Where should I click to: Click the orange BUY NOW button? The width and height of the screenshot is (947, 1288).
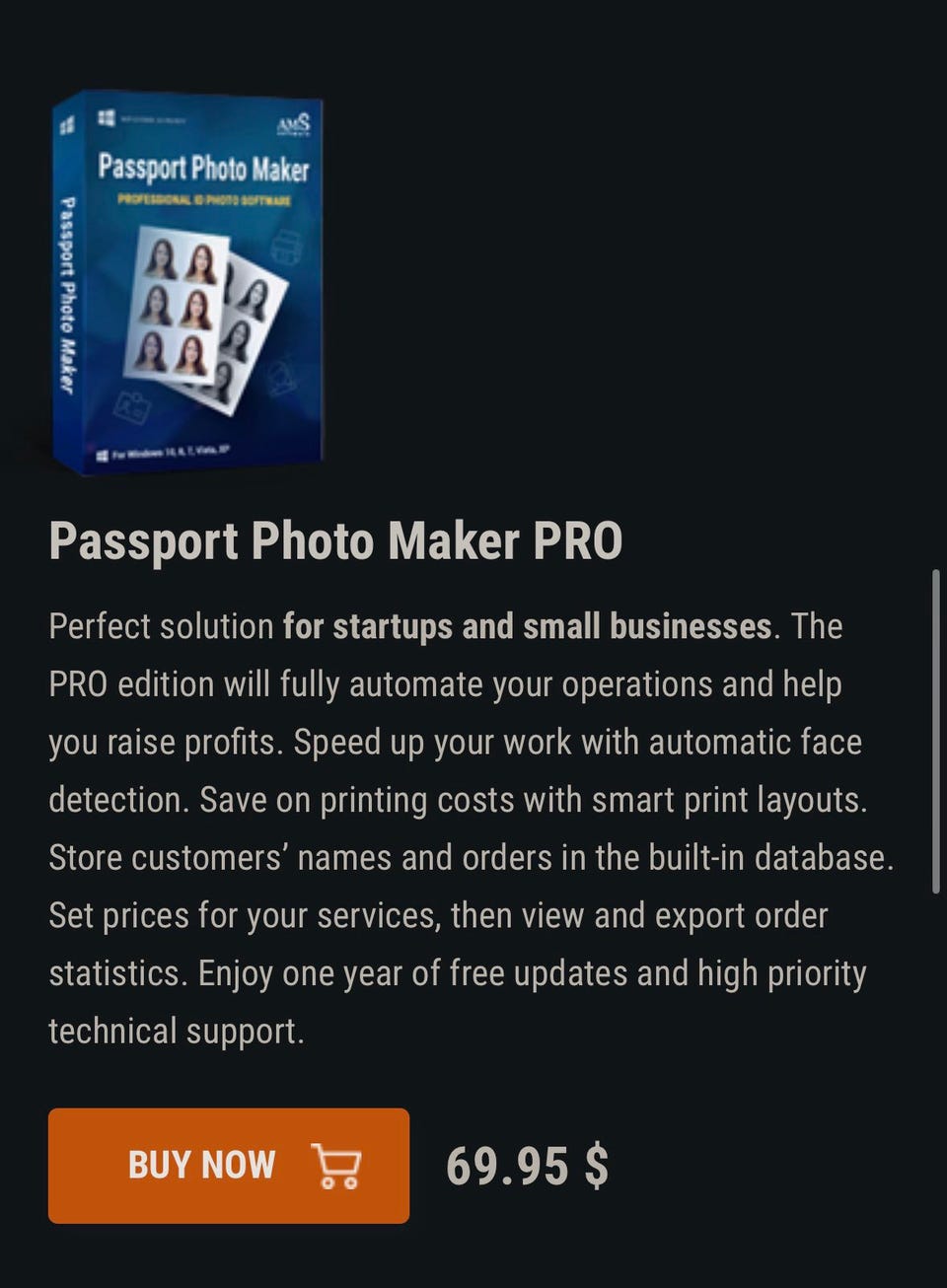(x=229, y=1165)
